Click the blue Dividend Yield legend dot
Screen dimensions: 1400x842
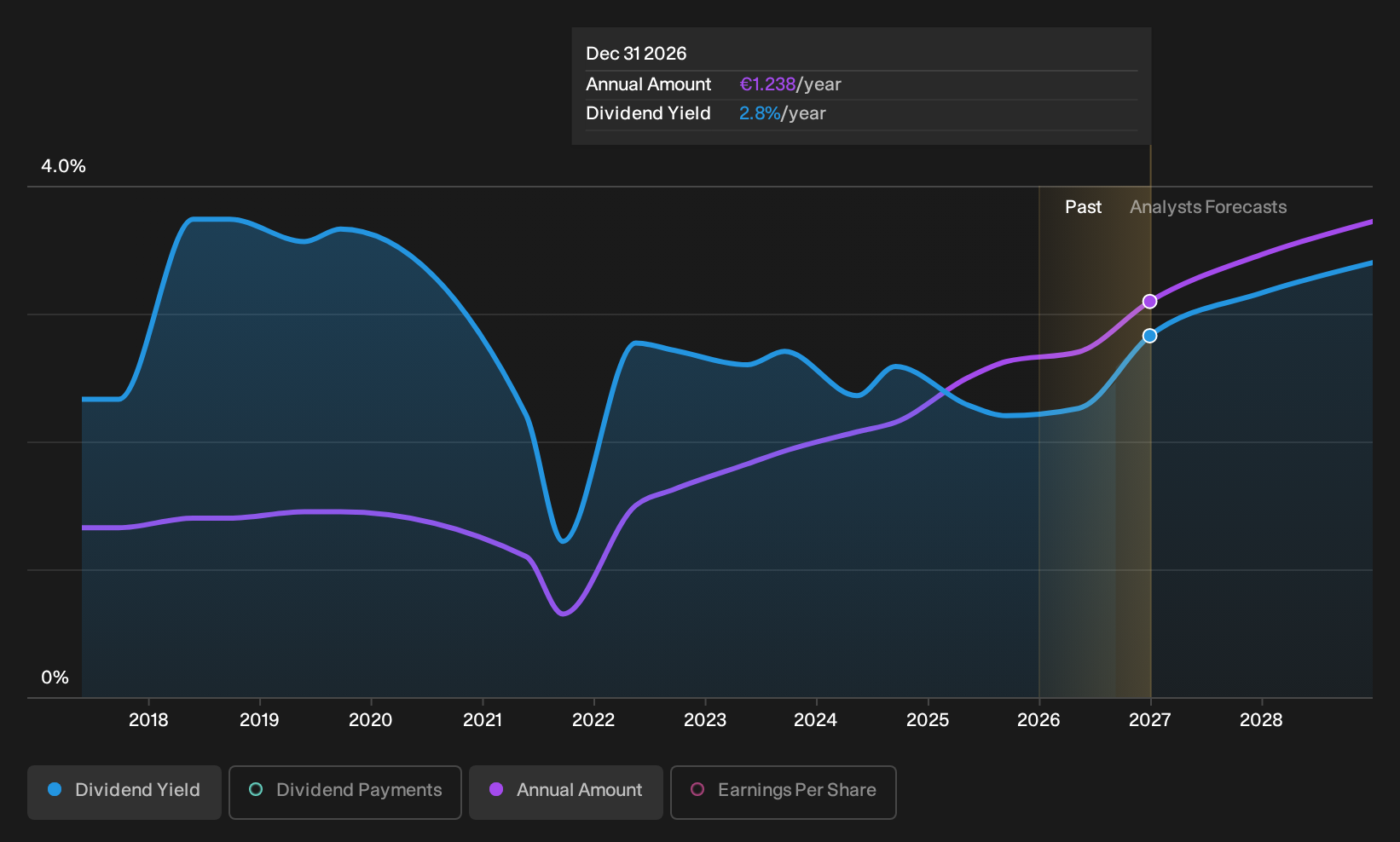click(55, 789)
